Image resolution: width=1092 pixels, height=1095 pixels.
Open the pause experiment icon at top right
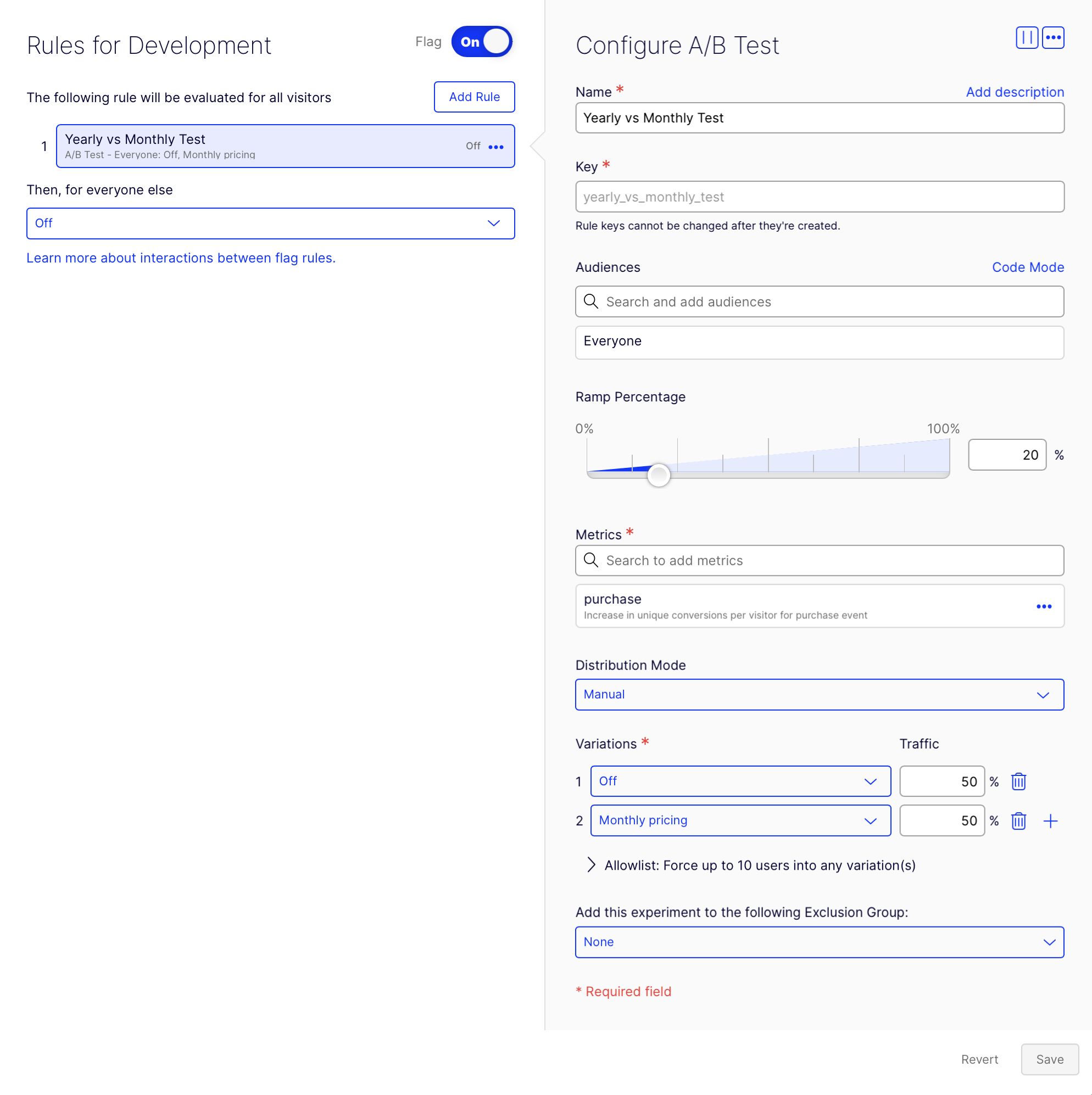click(x=1027, y=37)
